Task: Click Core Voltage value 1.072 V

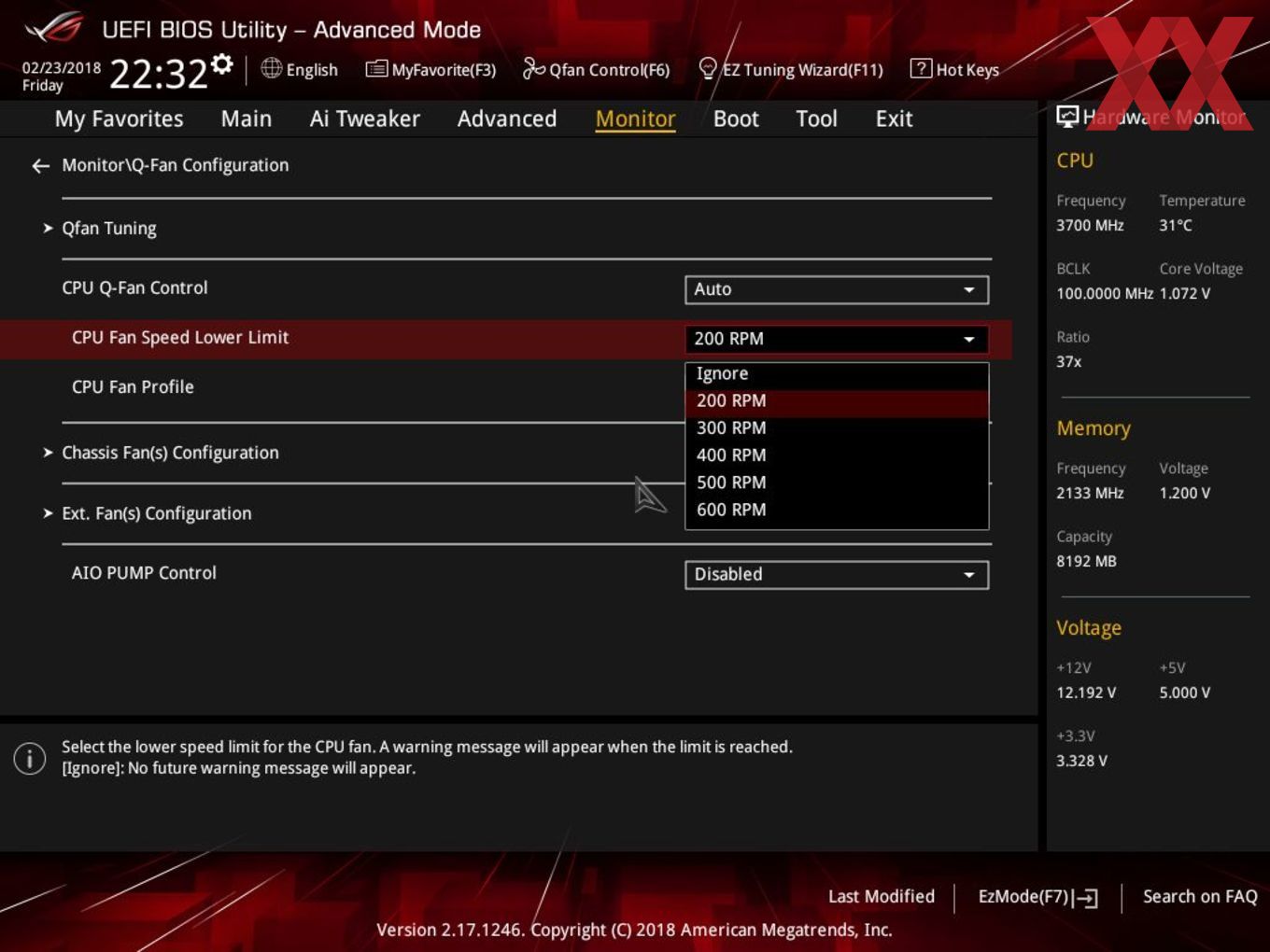Action: [x=1185, y=294]
